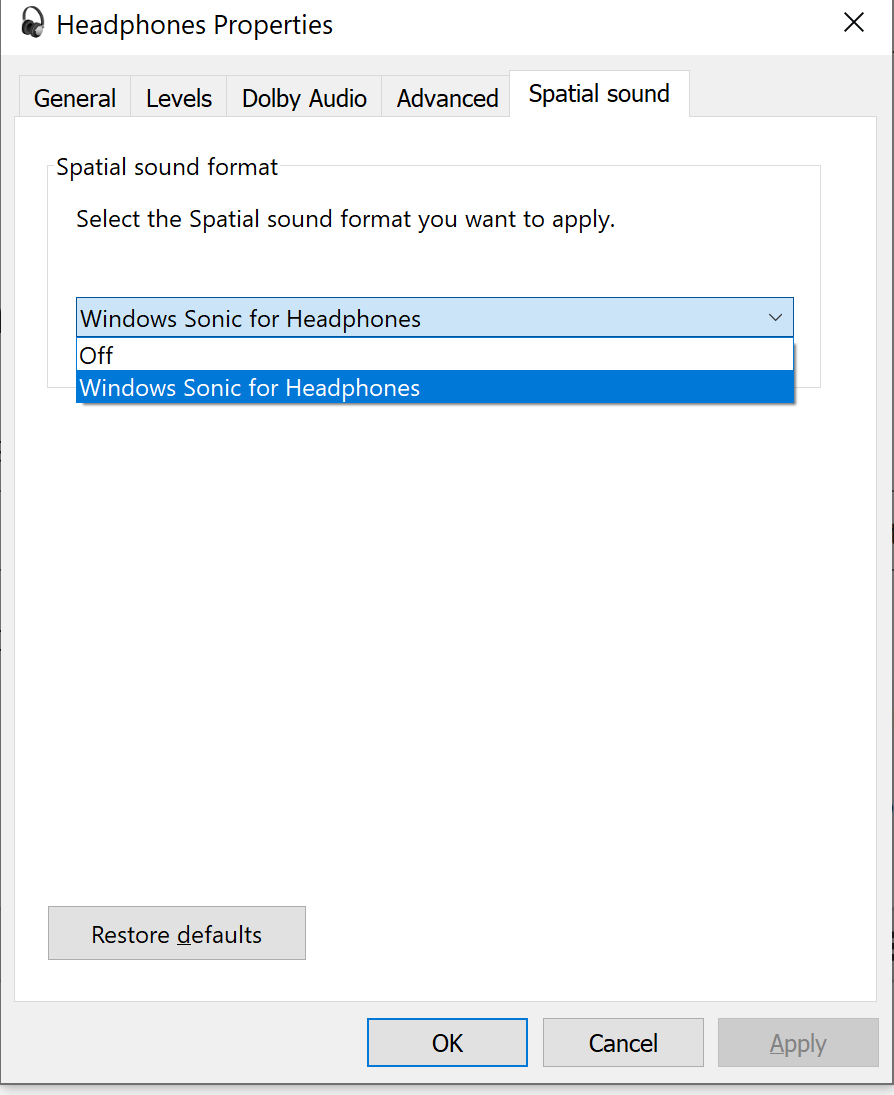894x1095 pixels.
Task: Cancel the Headphones Properties dialog
Action: [623, 1043]
